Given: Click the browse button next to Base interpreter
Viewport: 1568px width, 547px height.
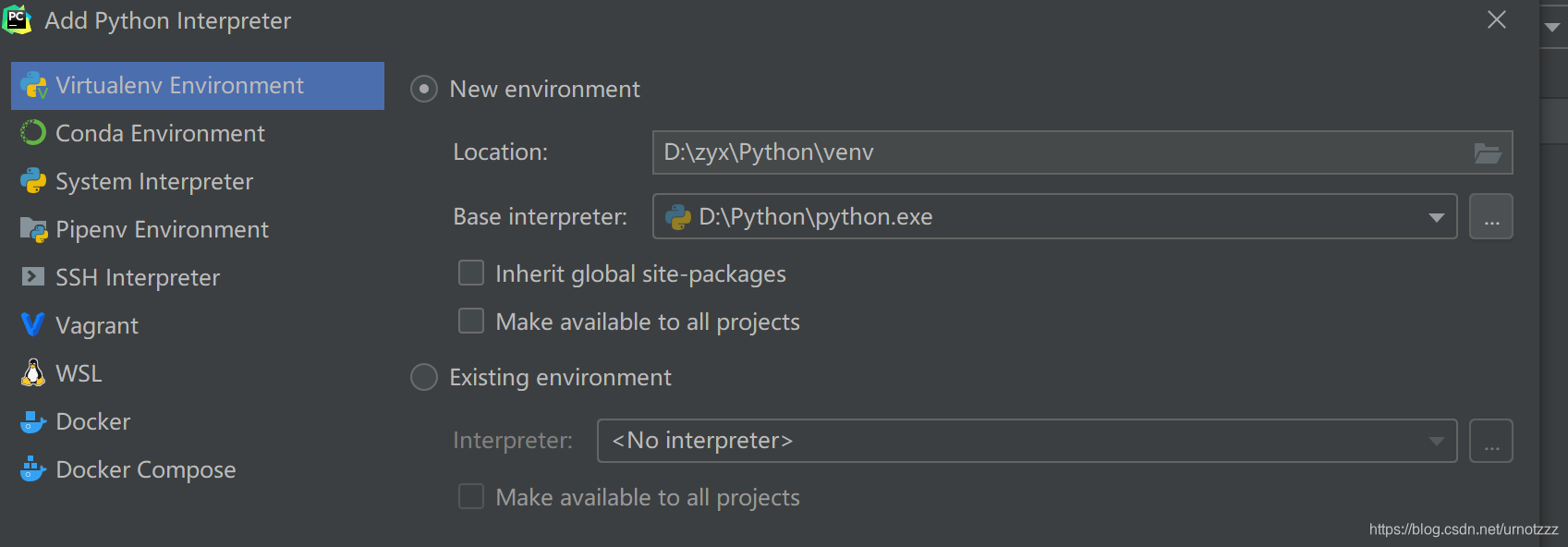Looking at the screenshot, I should click(1491, 217).
